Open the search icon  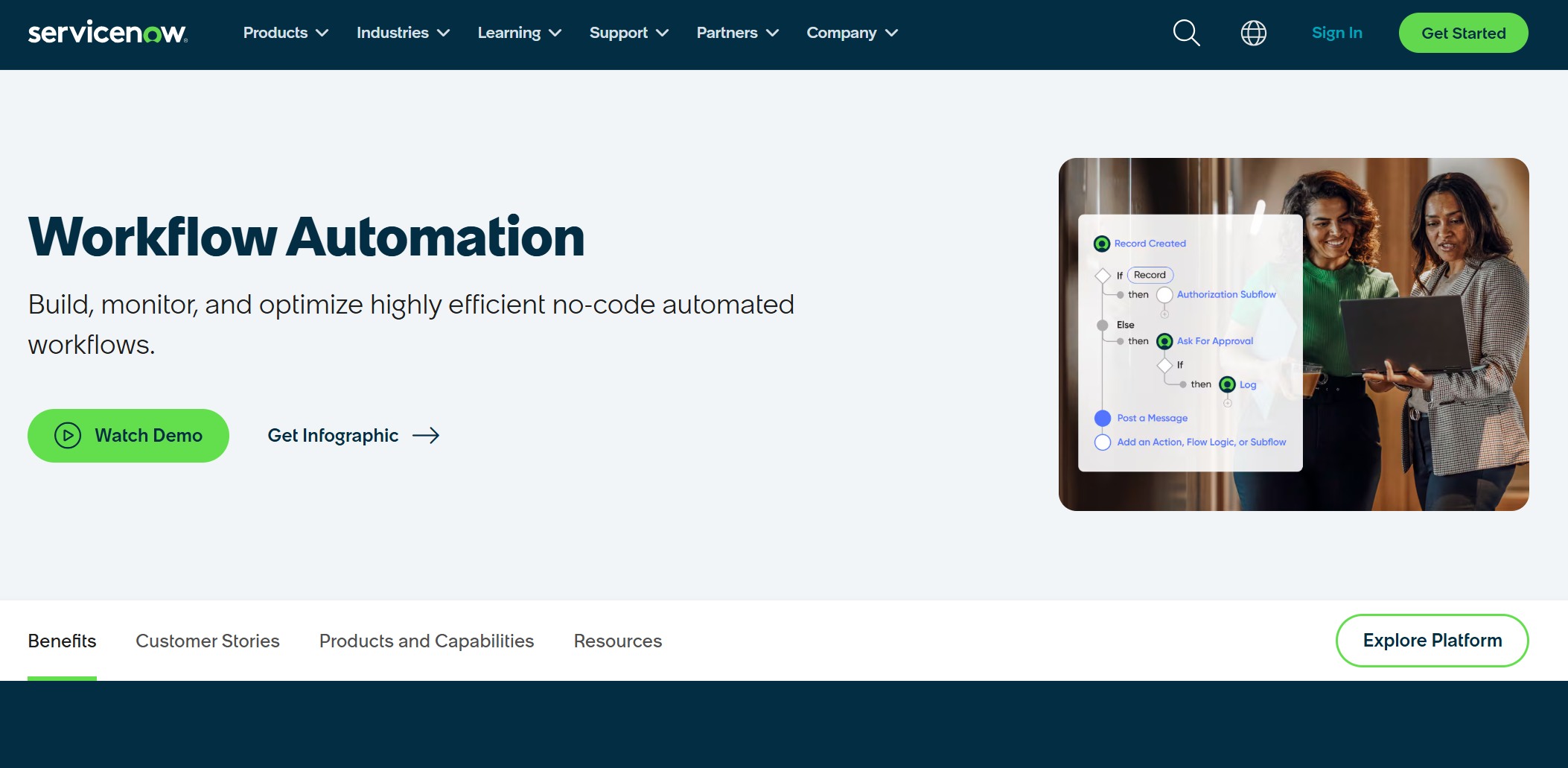pos(1185,33)
